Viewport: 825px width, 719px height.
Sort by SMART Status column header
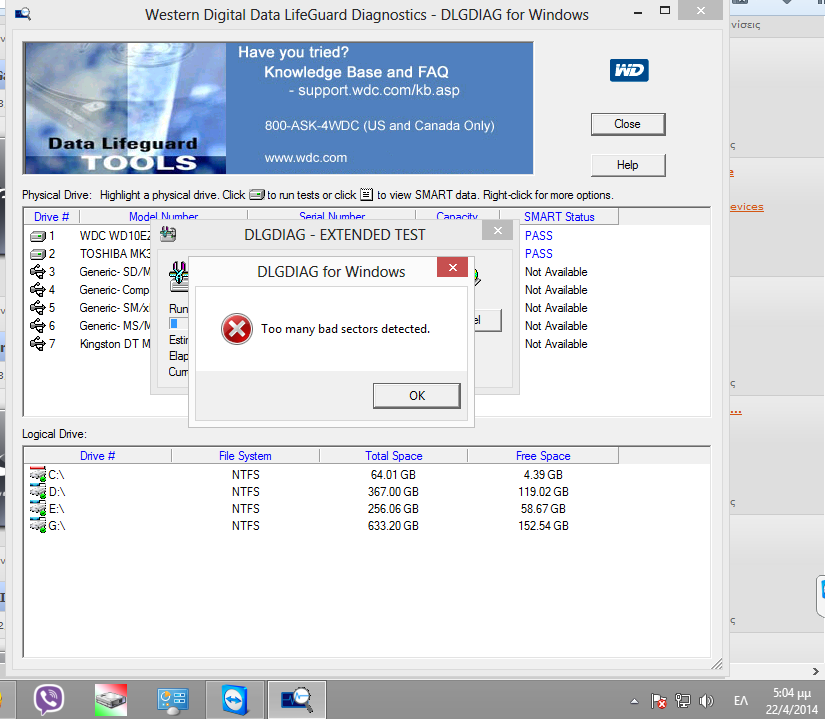559,217
